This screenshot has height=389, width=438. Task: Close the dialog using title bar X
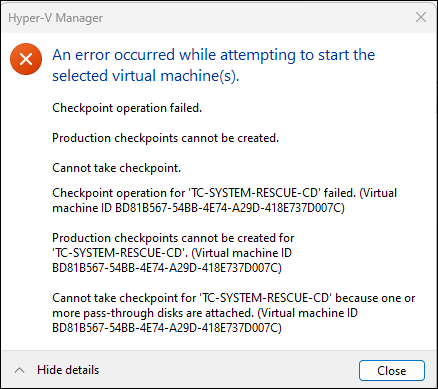click(421, 17)
